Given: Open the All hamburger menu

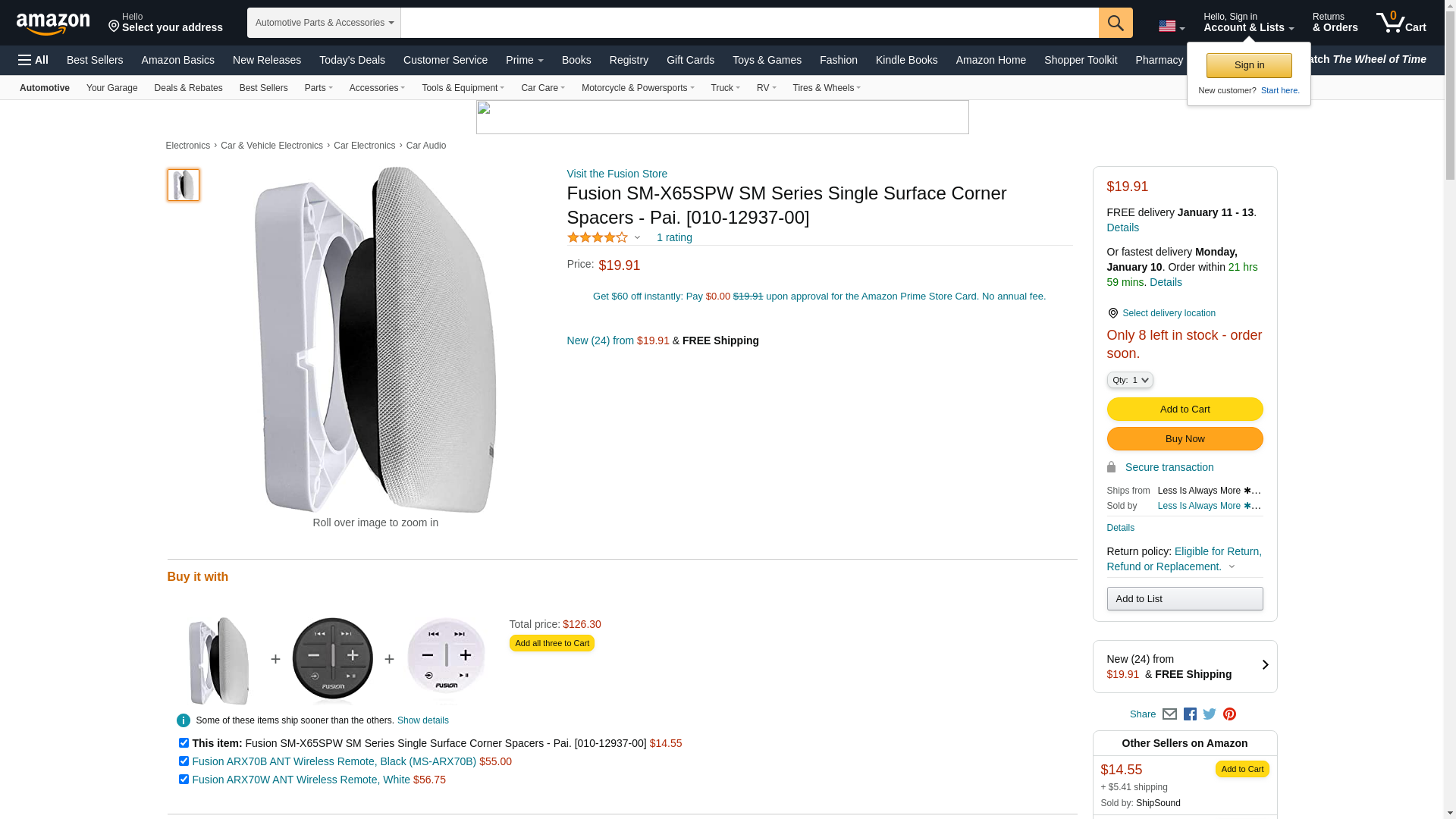Looking at the screenshot, I should coord(33,60).
